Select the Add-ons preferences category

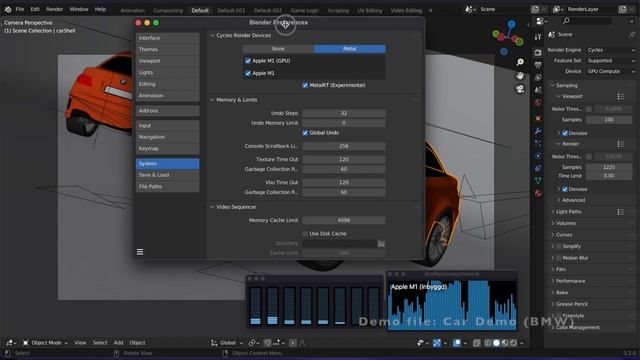pyautogui.click(x=167, y=111)
